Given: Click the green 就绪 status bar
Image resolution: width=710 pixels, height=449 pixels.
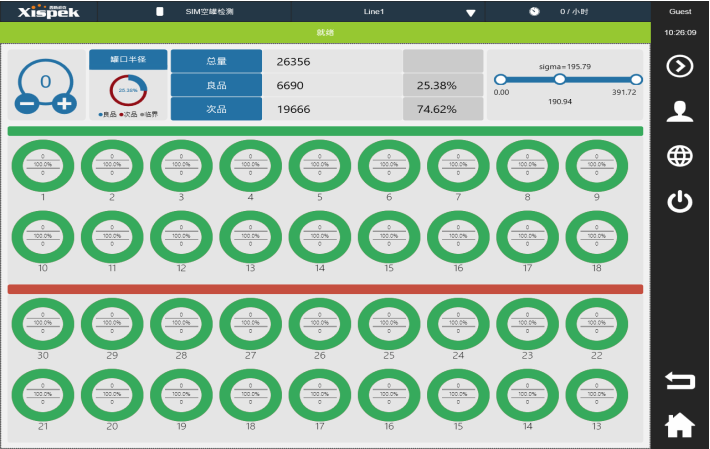Looking at the screenshot, I should click(x=325, y=33).
